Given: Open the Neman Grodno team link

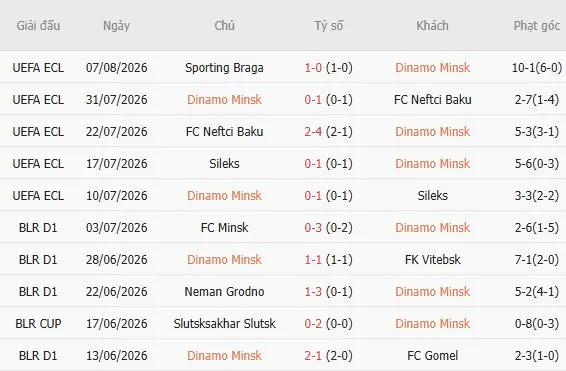Looking at the screenshot, I should (x=224, y=292).
